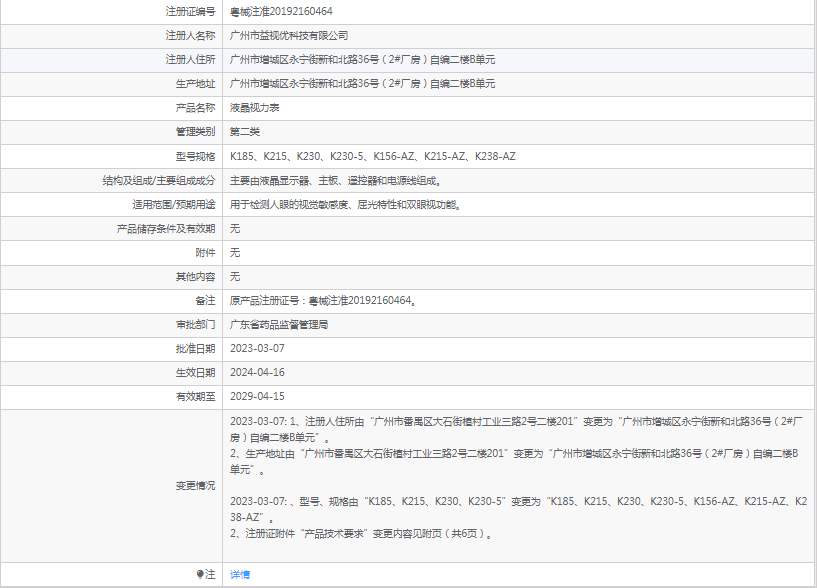Click the dot icon beside 注
The width and height of the screenshot is (817, 588).
coord(200,574)
